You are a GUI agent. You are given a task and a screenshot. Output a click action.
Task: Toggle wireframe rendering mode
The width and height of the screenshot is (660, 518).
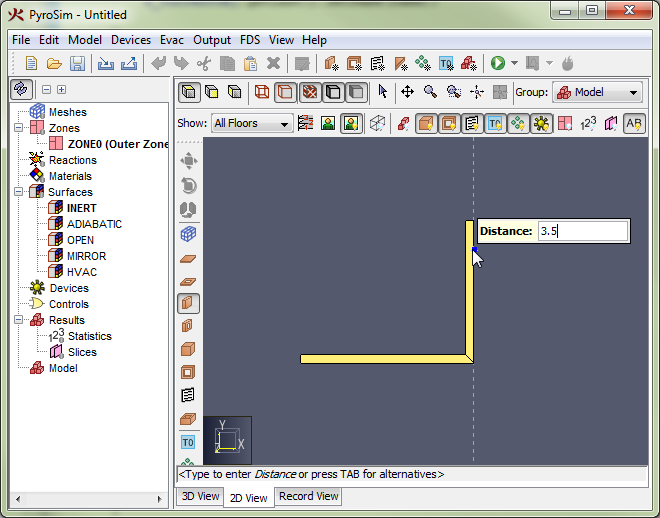[x=261, y=92]
